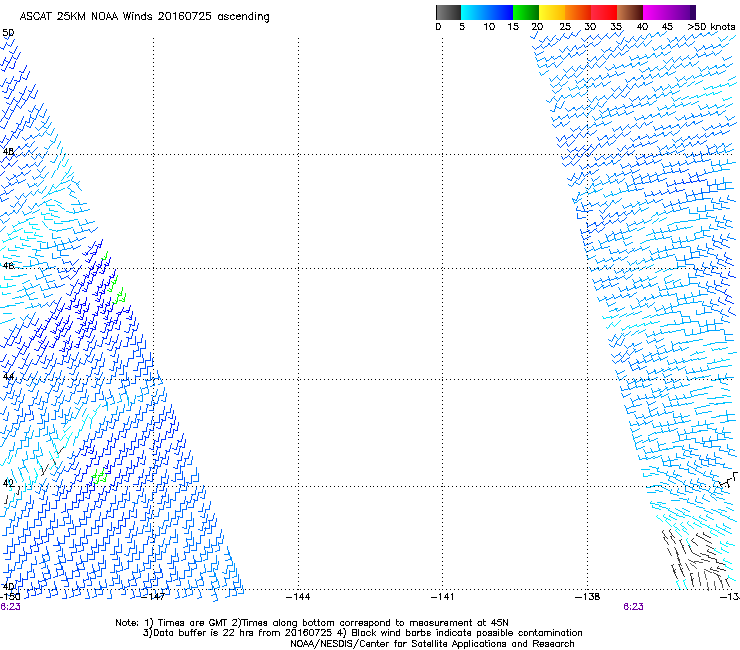This screenshot has width=740, height=650.
Task: Select the '15' label under the color bar
Action: tap(513, 27)
